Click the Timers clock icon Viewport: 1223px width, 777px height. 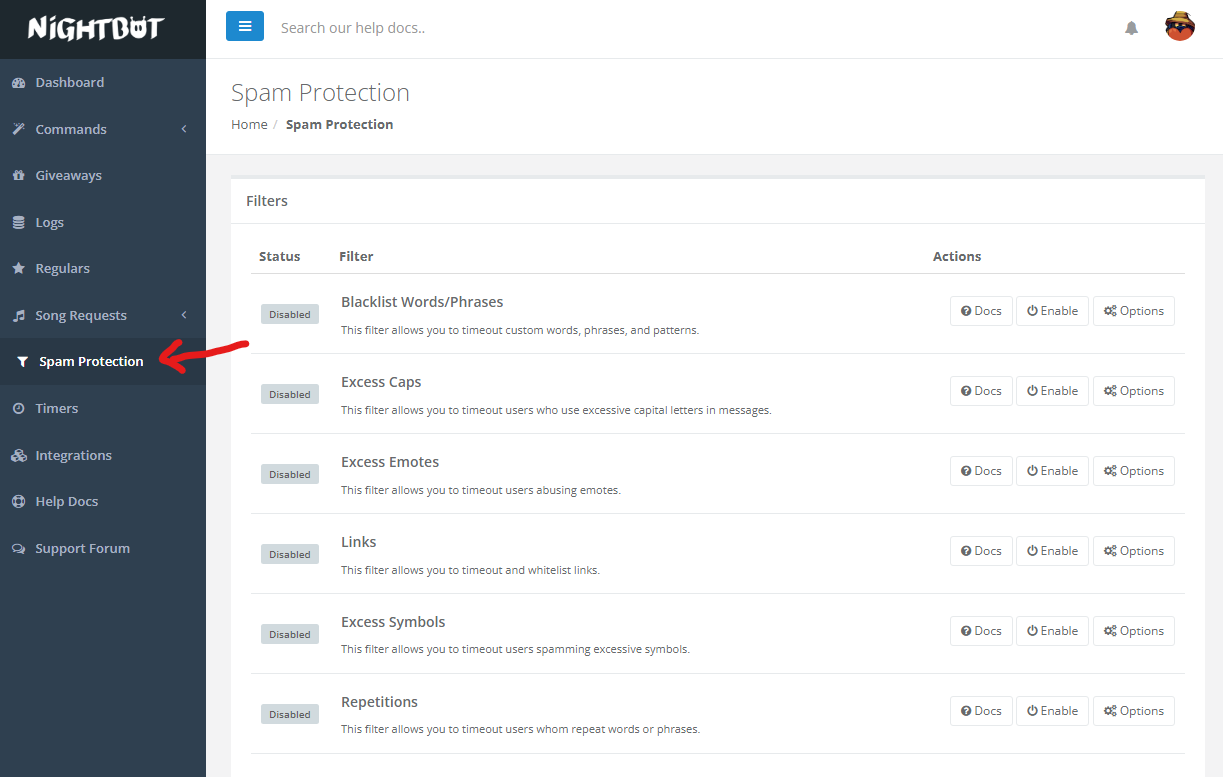point(18,409)
